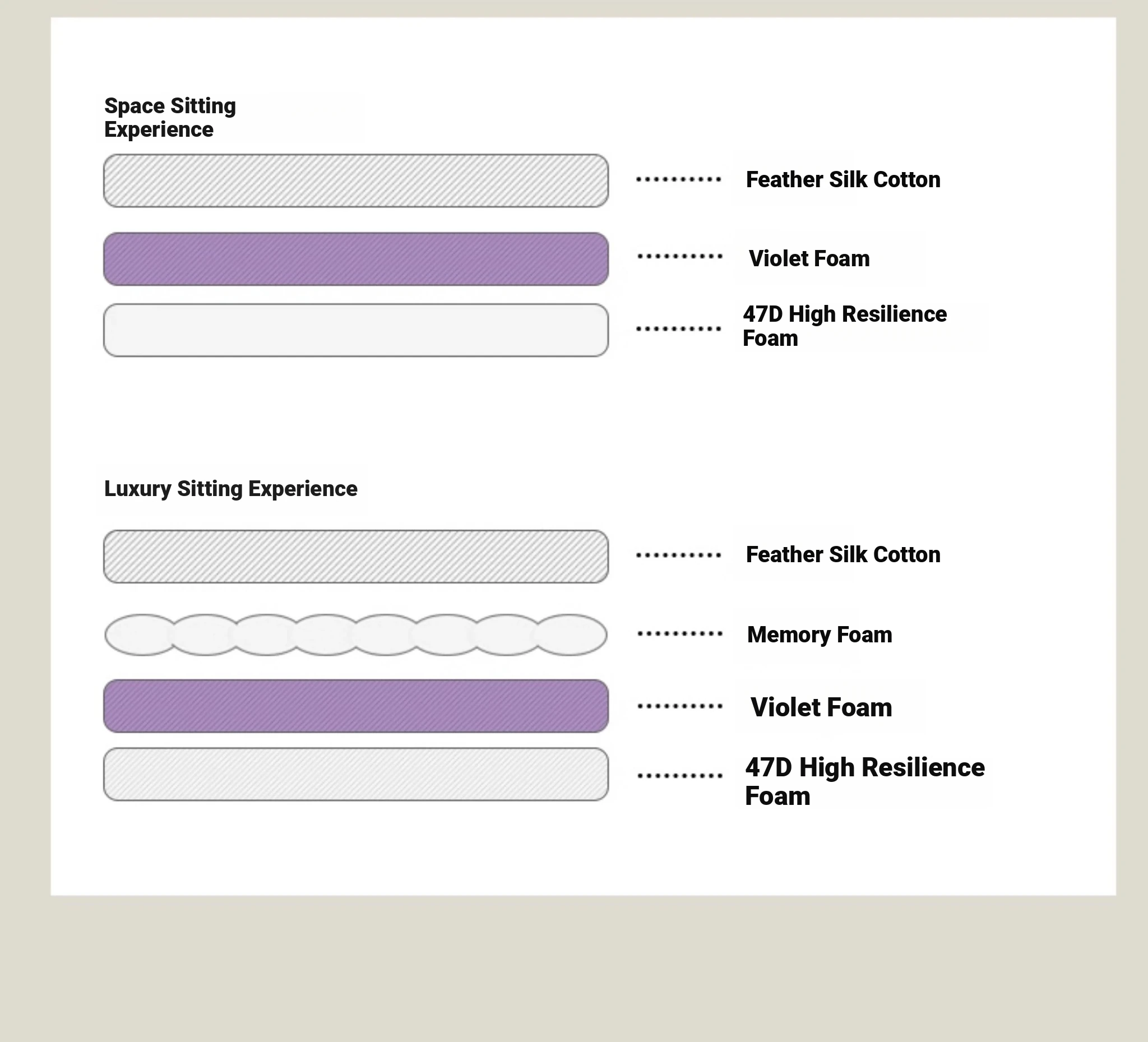1148x1042 pixels.
Task: Click the dotted line beside Luxury section's Feather Silk Cotton
Action: tap(679, 555)
